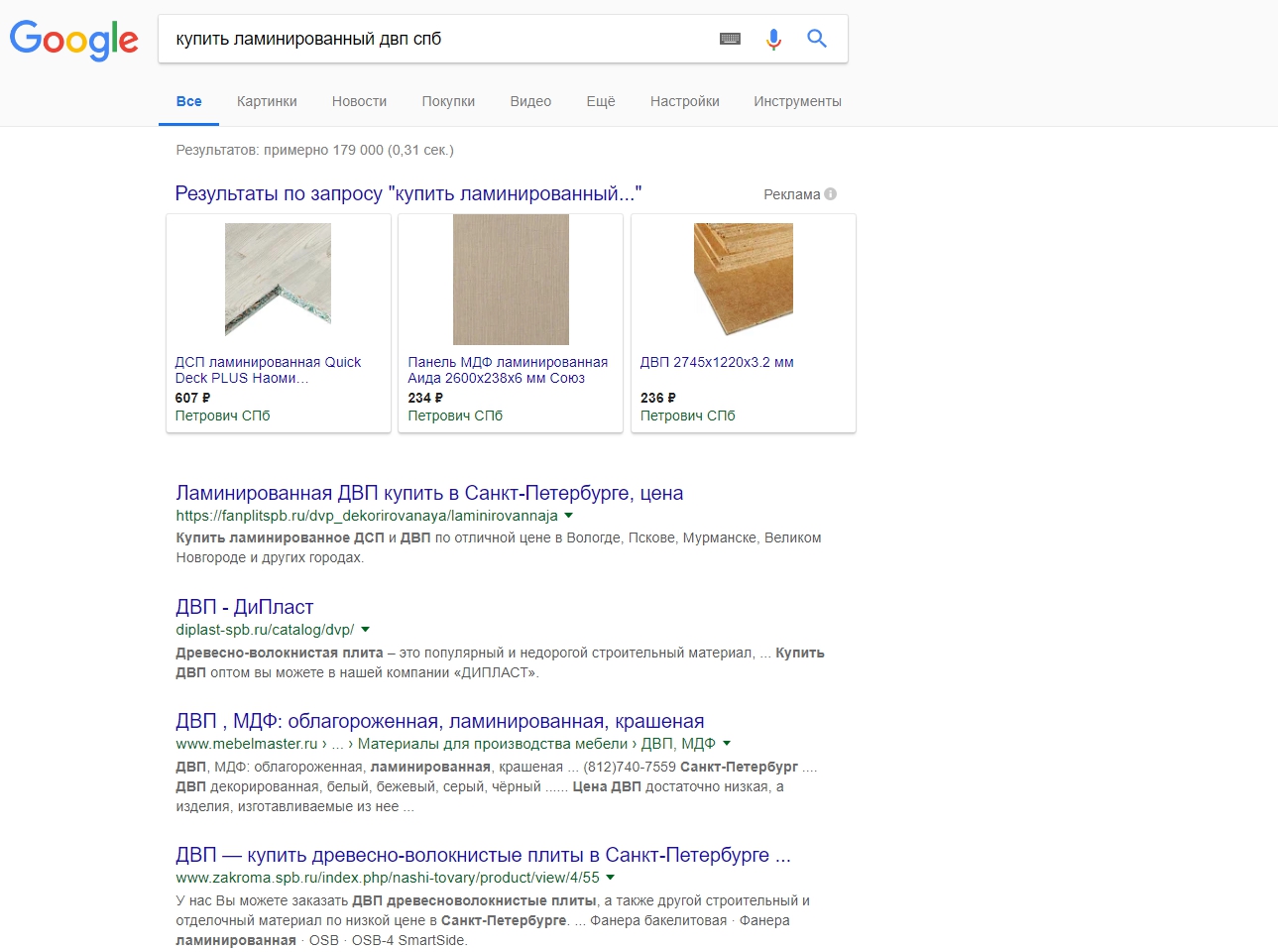Viewport: 1278px width, 952px height.
Task: Open the Ламинированная ДВП купить в Санкт-Петербурге result
Action: pos(429,493)
